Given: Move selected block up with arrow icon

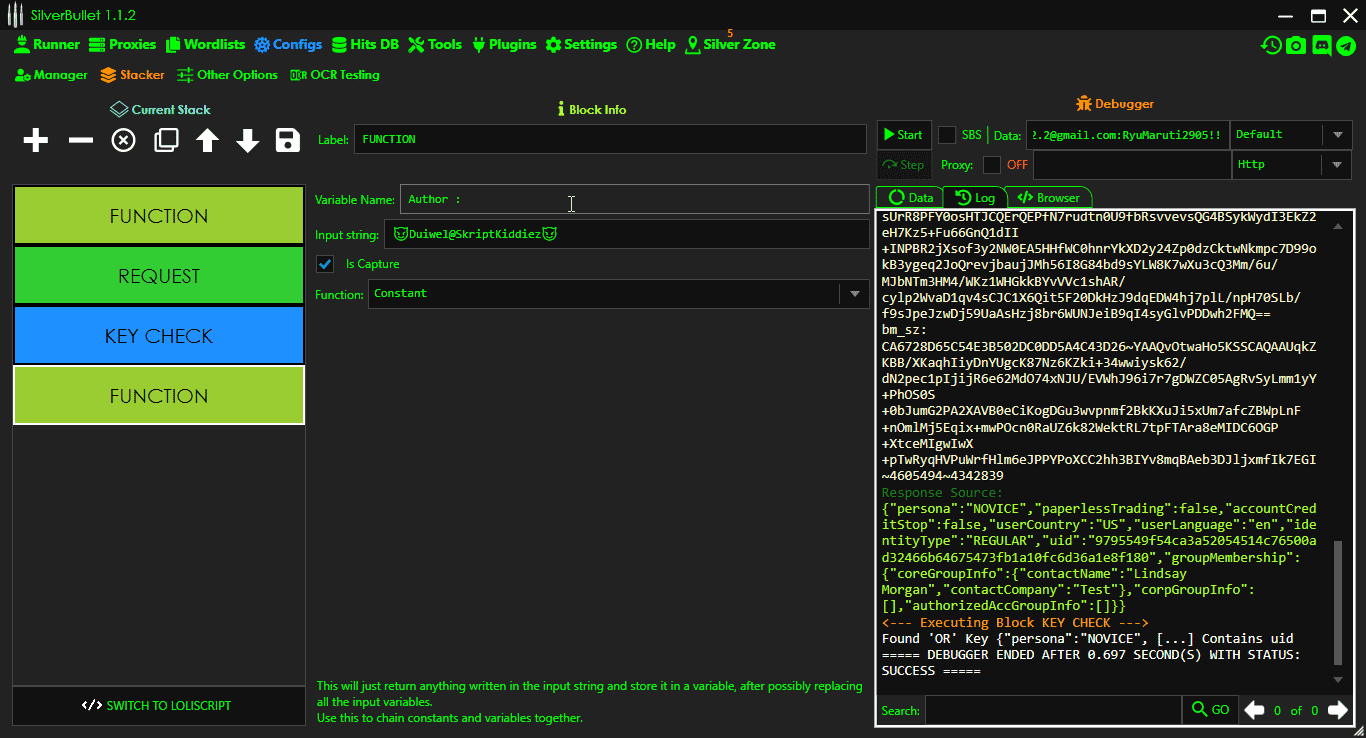Looking at the screenshot, I should (207, 141).
